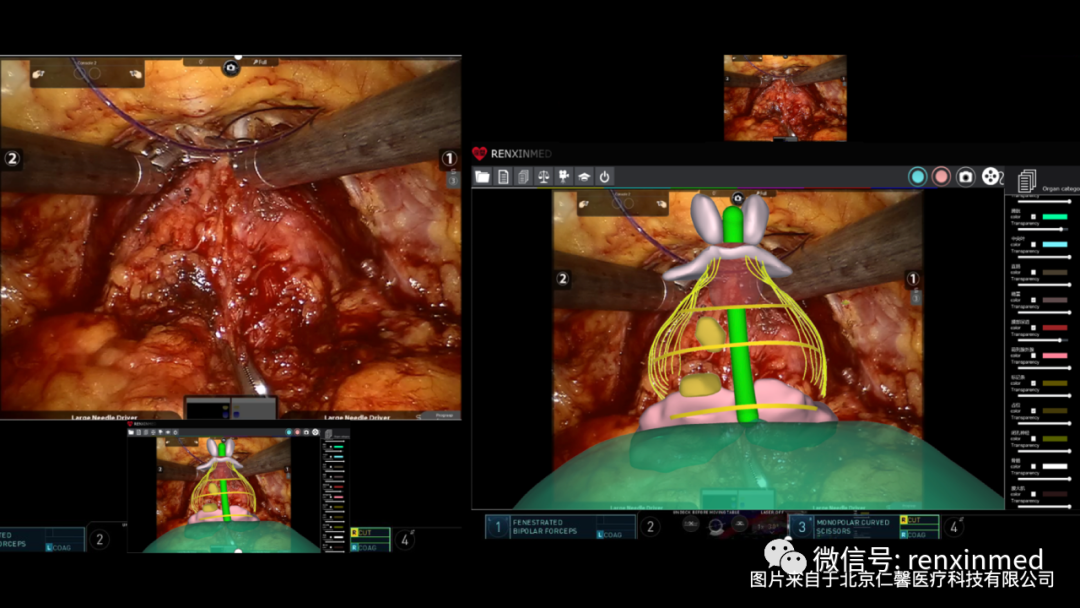The height and width of the screenshot is (608, 1080).
Task: Toggle the checkbox beside the red color swatch
Action: [1034, 328]
